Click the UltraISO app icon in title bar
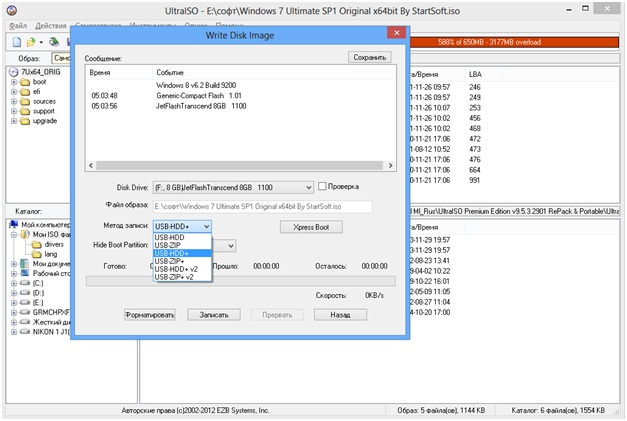 (12, 10)
